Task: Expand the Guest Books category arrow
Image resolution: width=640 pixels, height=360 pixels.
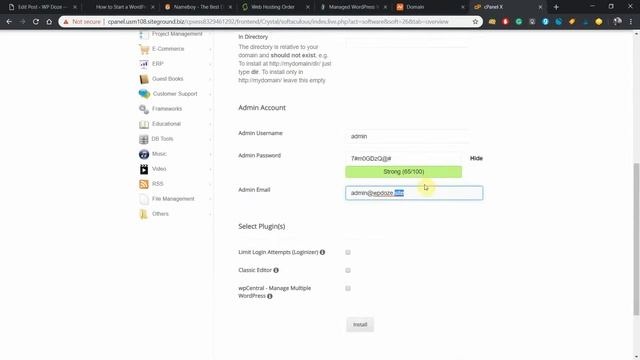Action: click(211, 79)
